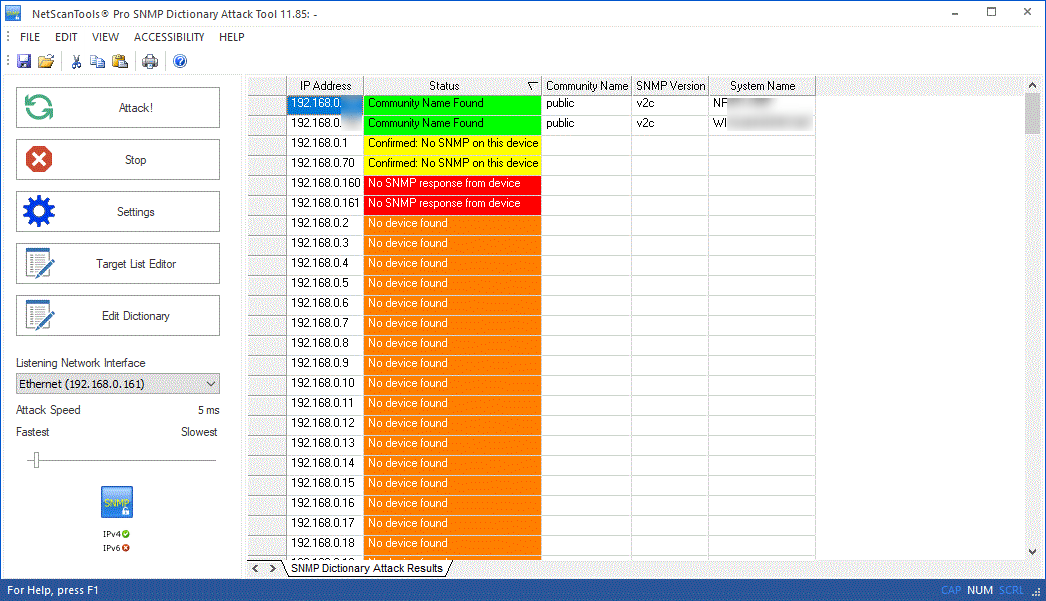Screen dimensions: 1046x601
Task: Select the 192.168.0.2 IP address cell
Action: click(x=325, y=223)
